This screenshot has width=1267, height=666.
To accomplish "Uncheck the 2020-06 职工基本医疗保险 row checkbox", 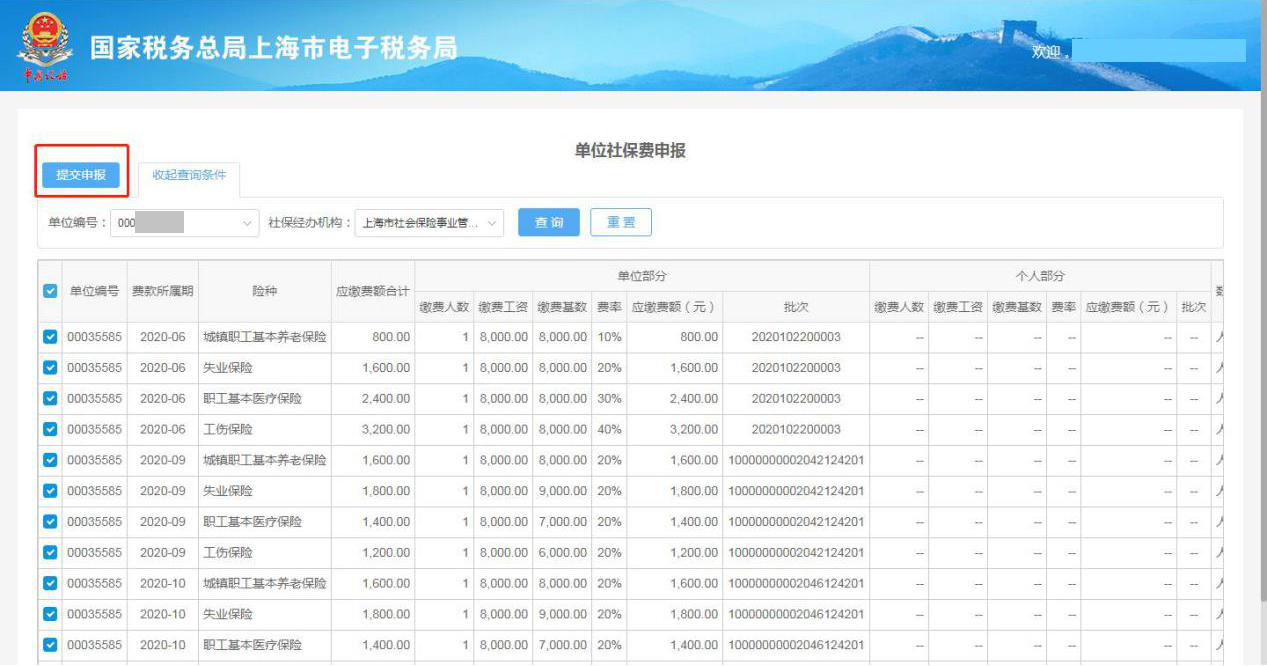I will pos(50,399).
